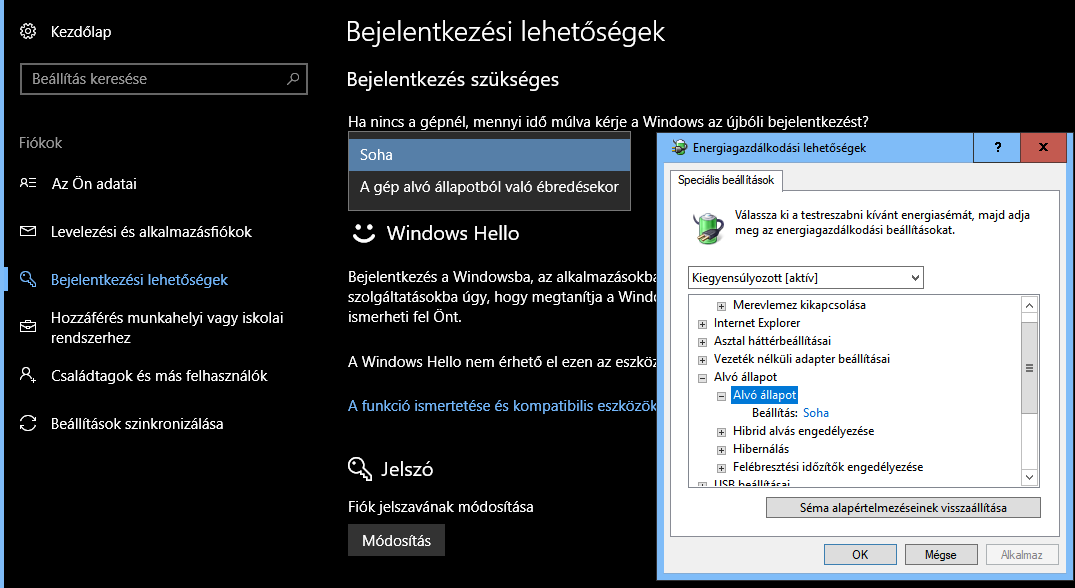Viewport: 1075px width, 588px height.
Task: Select Asztal háttérbeállításai tree row
Action: click(x=772, y=341)
